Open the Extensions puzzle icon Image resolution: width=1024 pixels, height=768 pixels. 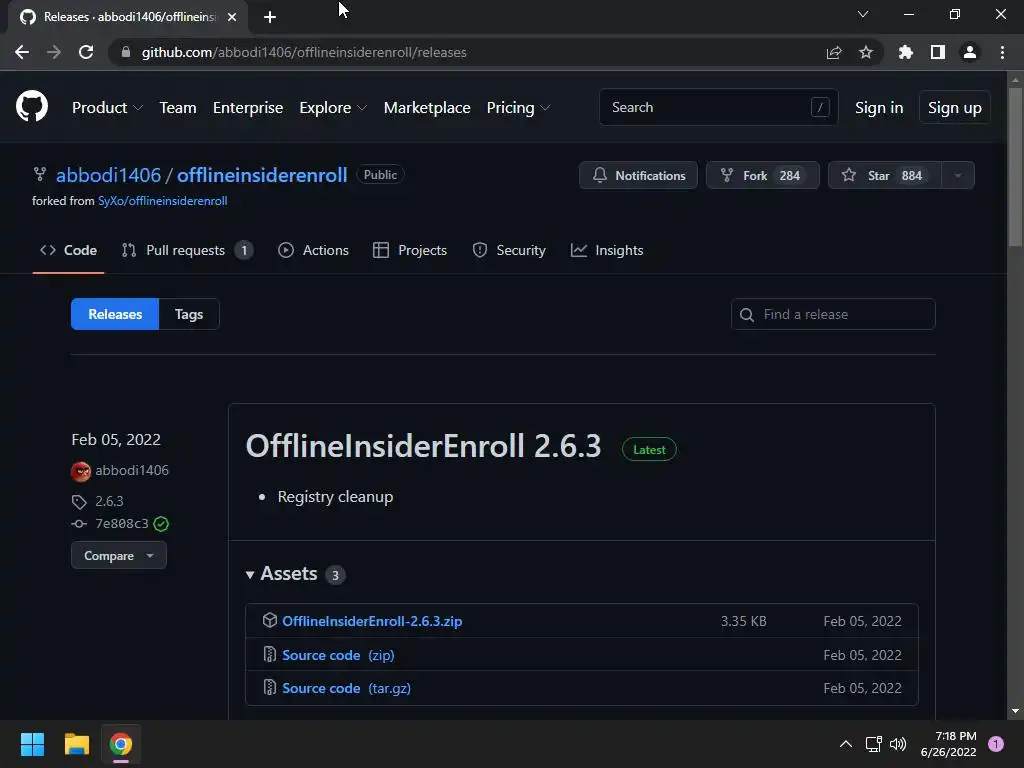click(x=906, y=52)
